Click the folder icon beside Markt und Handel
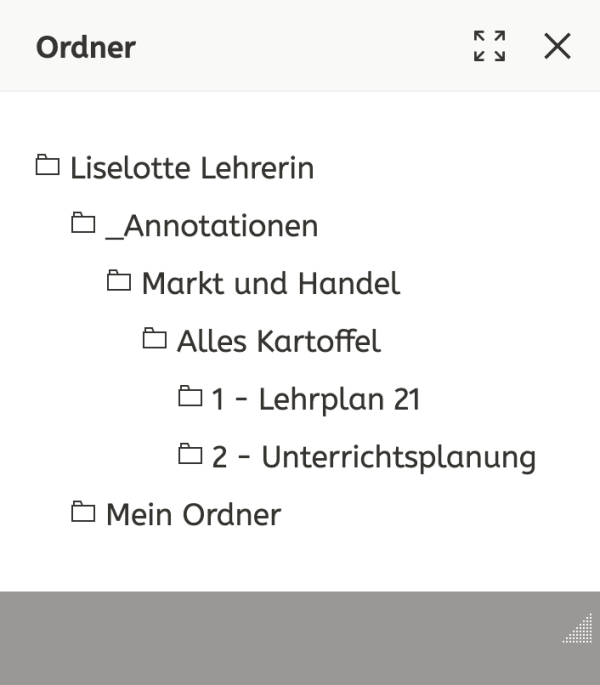600x685 pixels. pyautogui.click(x=119, y=280)
